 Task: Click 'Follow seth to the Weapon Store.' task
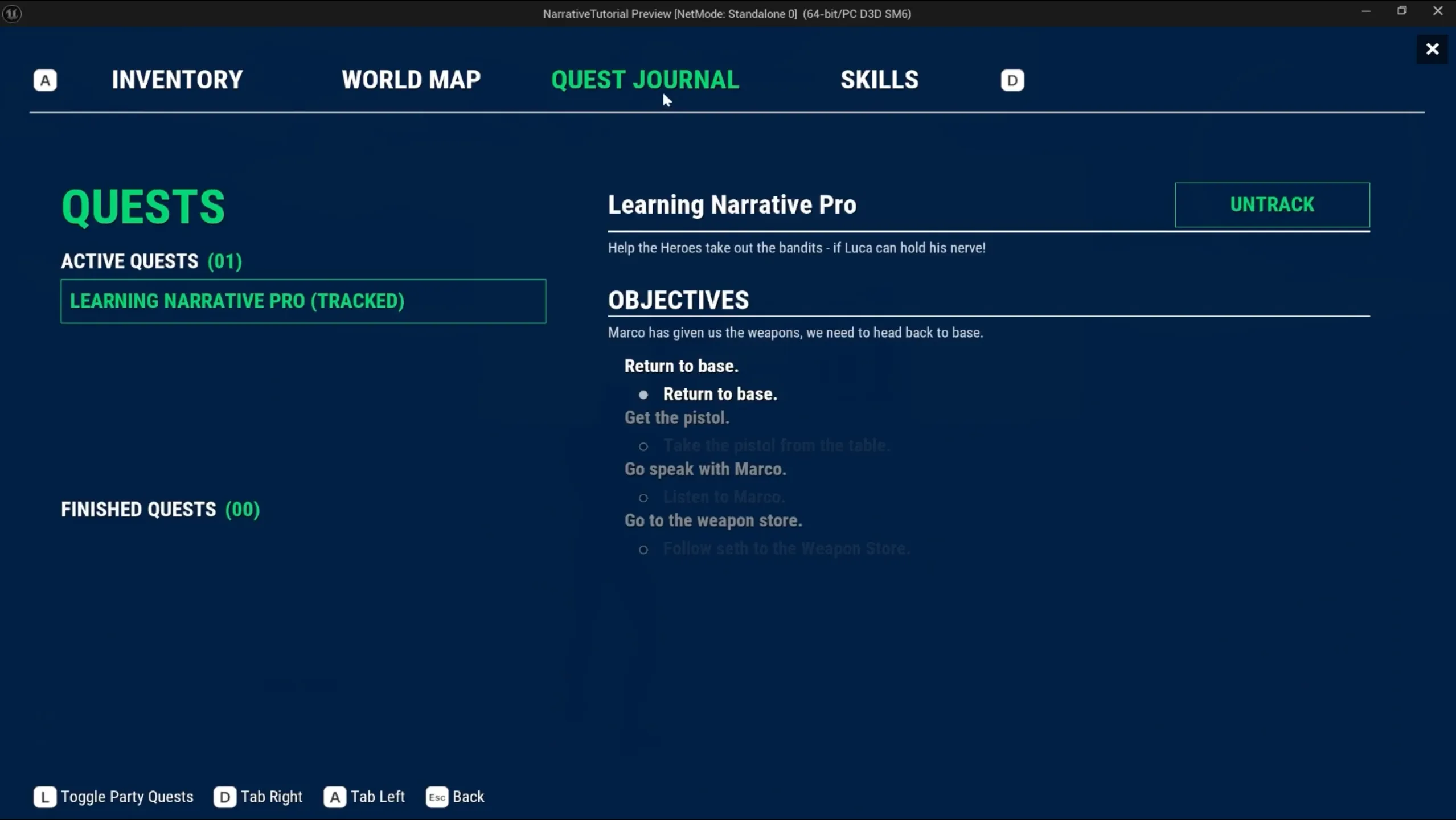pos(787,548)
